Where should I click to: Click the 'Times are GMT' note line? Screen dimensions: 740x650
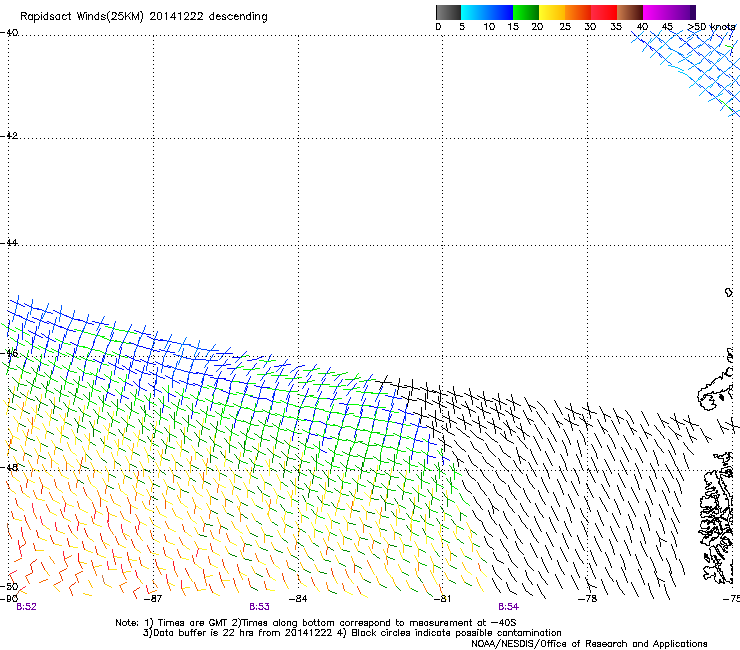pyautogui.click(x=315, y=623)
